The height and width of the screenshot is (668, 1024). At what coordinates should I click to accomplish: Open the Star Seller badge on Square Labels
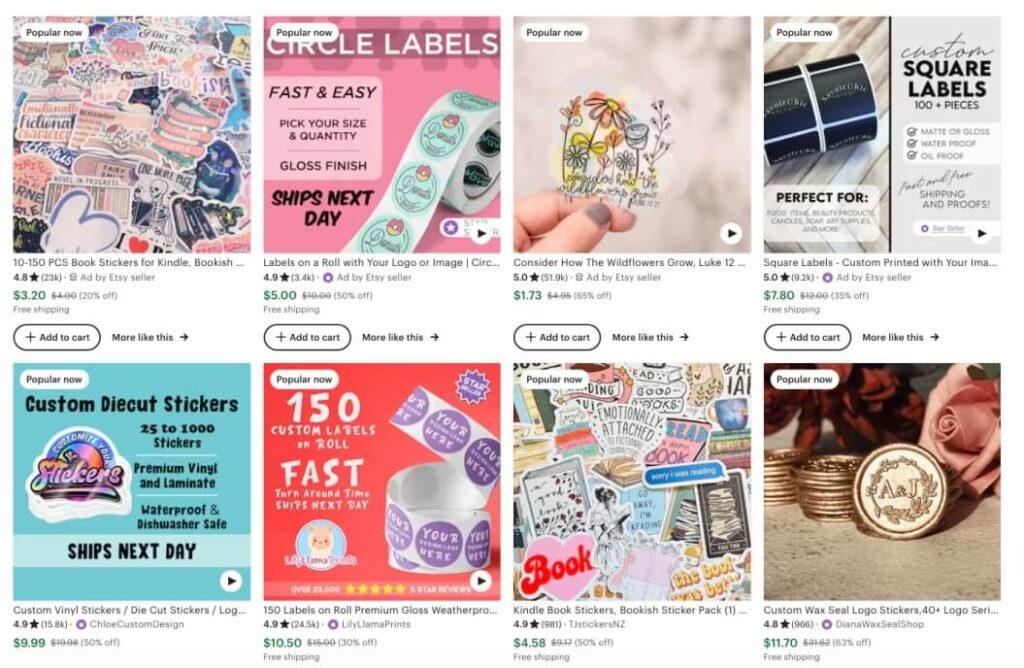942,229
